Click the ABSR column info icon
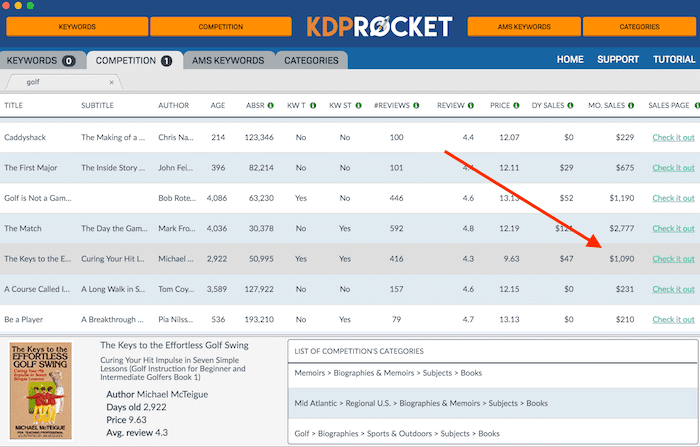Screen dimensions: 700x447 tap(271, 105)
